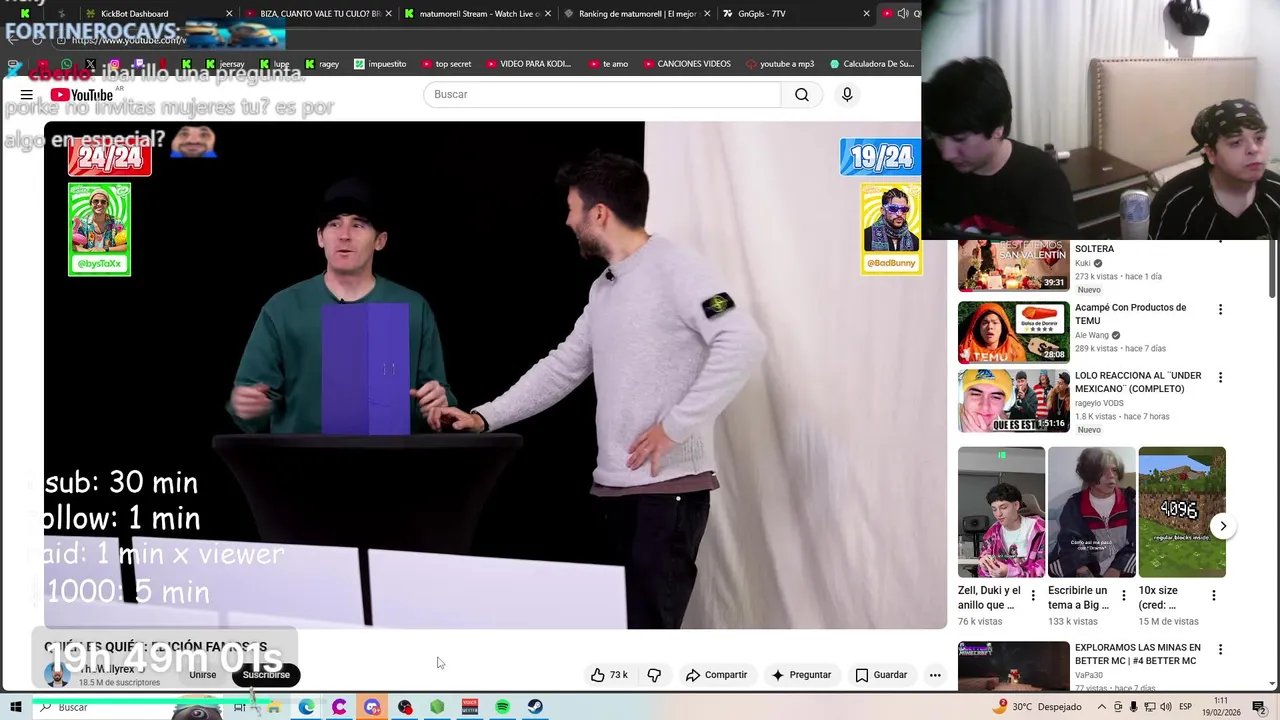1280x720 pixels.
Task: Play the Escribirle un tema short thumbnail
Action: point(1091,512)
